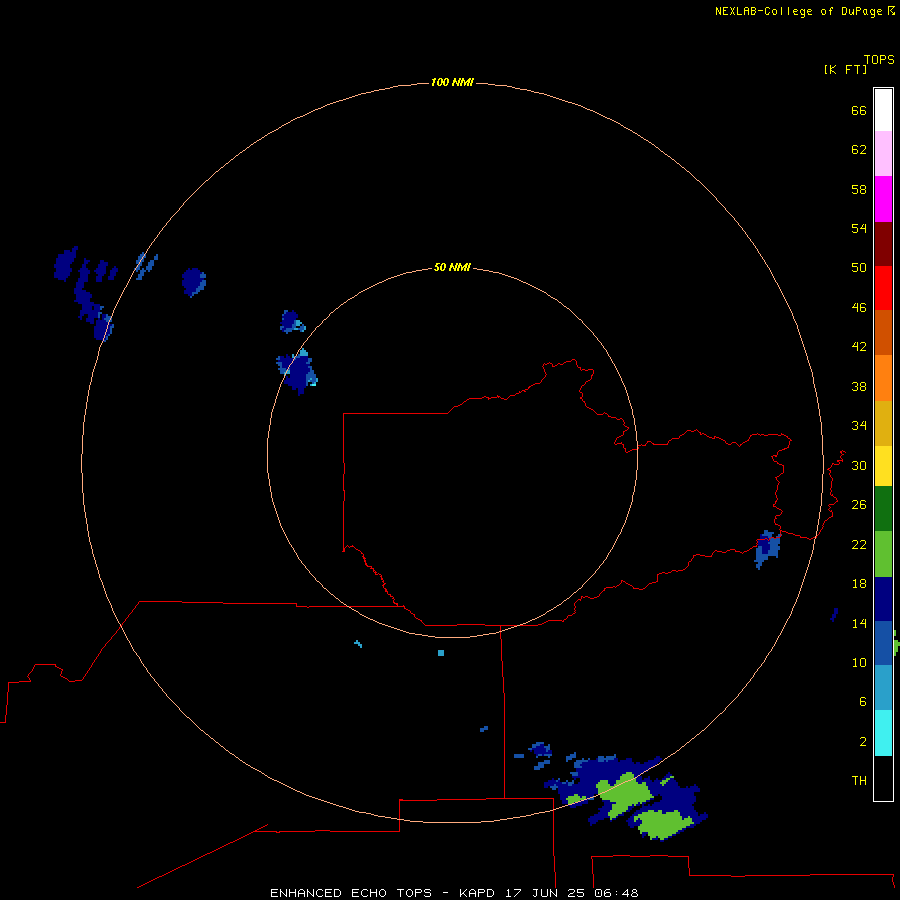Click the dark green swatch between 22 and 26
900x900 pixels.
point(883,508)
